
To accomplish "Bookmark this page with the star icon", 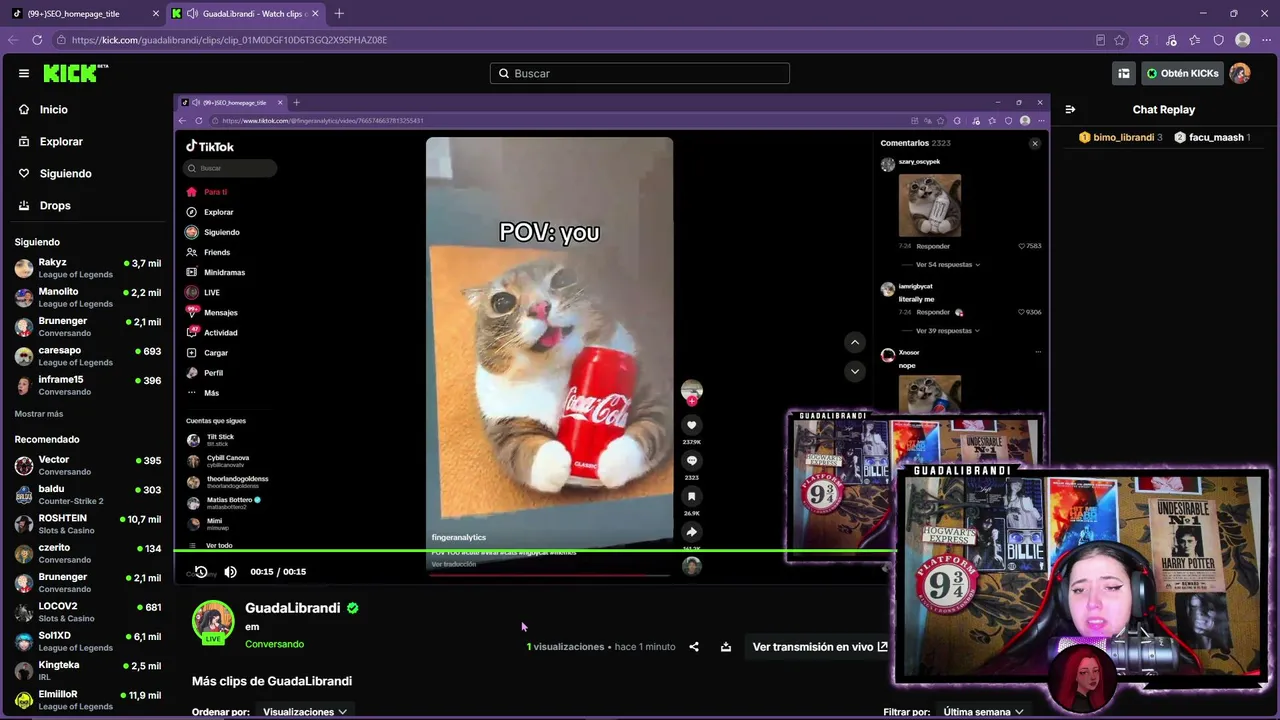I will pos(1120,40).
